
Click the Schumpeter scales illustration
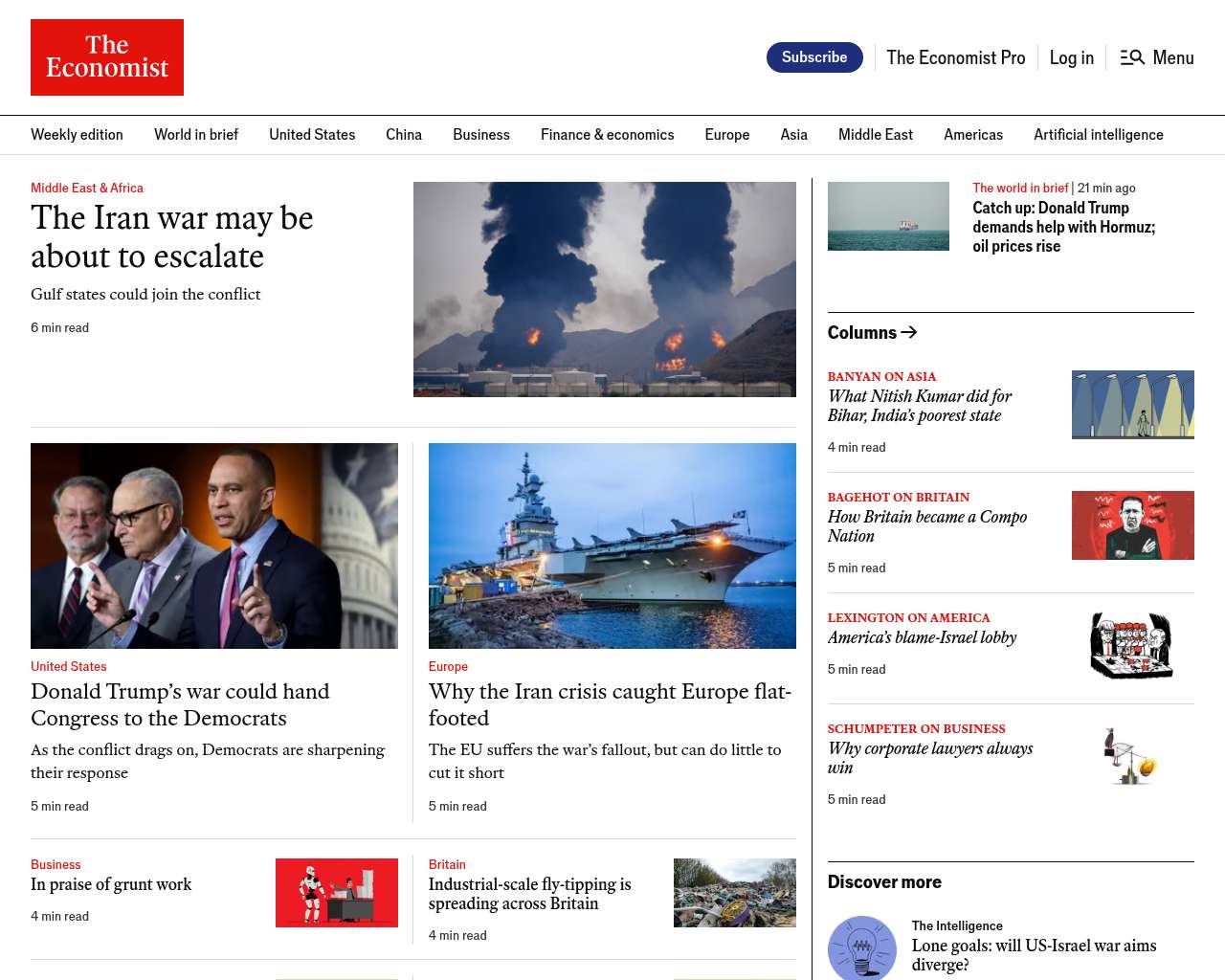pos(1132,757)
